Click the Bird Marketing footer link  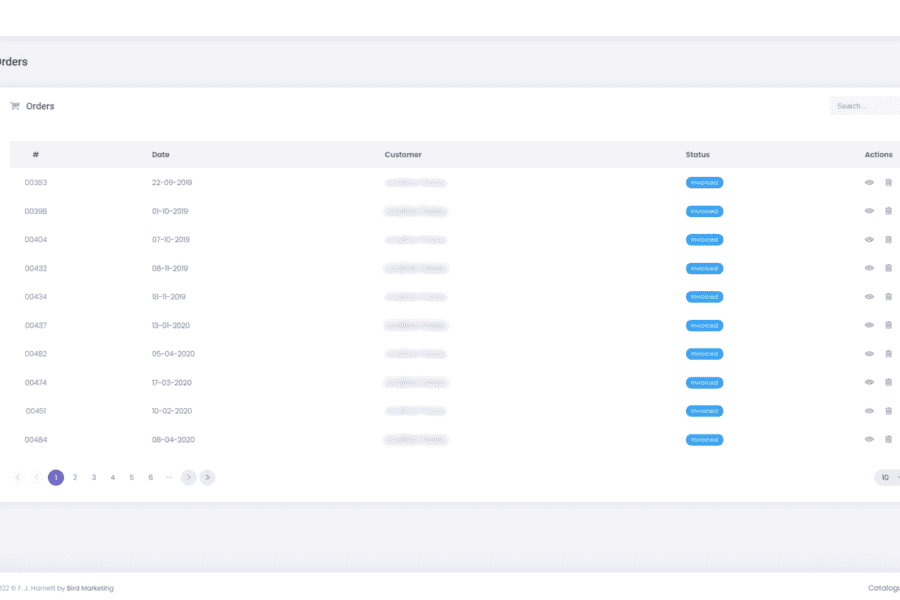pos(90,588)
